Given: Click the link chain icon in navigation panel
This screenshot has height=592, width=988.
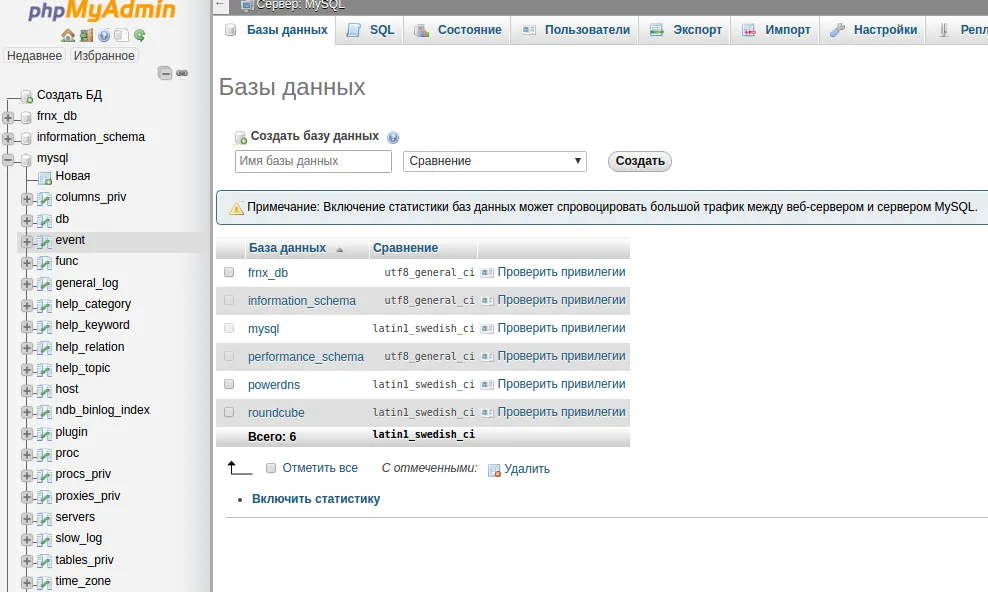Looking at the screenshot, I should tap(182, 73).
